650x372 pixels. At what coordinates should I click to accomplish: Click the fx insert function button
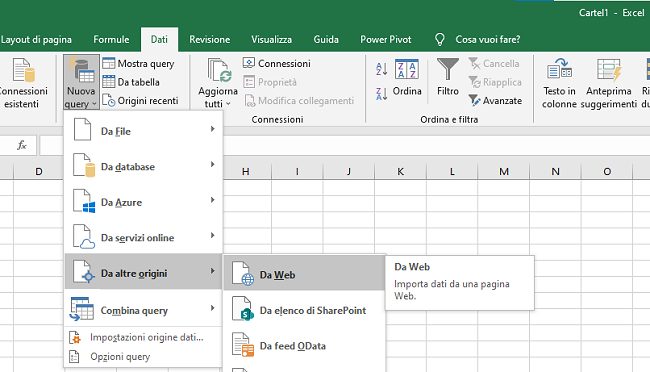coord(22,145)
